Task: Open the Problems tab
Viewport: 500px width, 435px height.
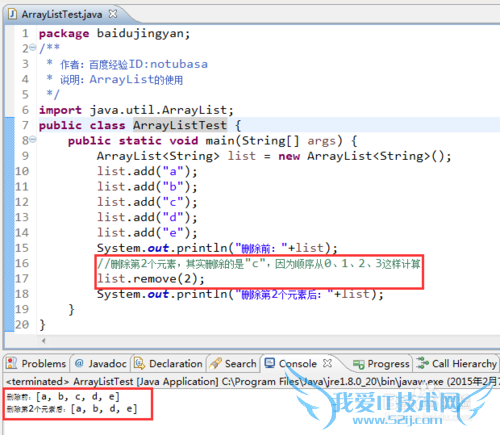Action: pyautogui.click(x=36, y=363)
